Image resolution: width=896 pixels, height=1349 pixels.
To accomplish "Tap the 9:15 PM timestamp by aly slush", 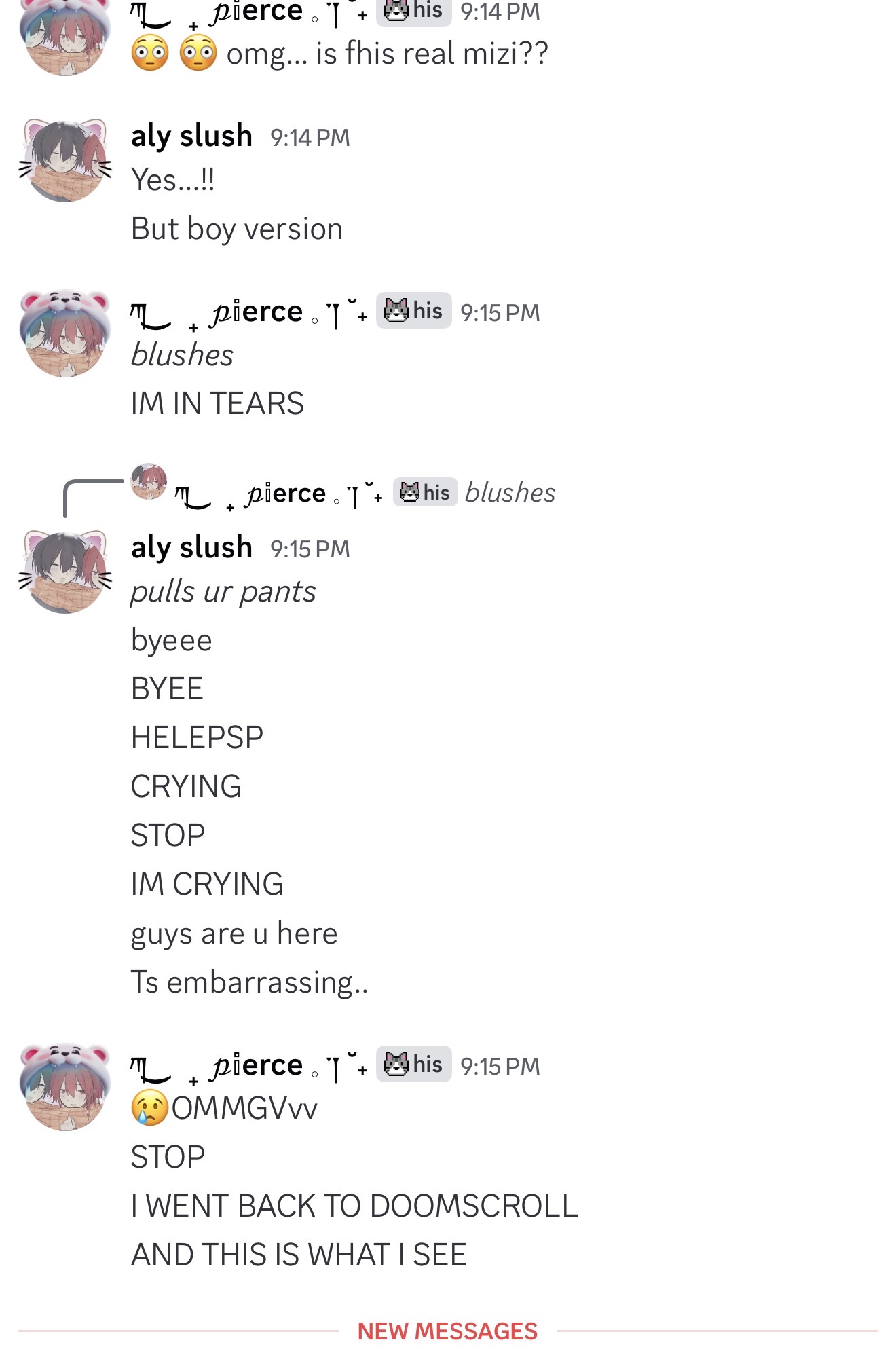I will point(310,549).
